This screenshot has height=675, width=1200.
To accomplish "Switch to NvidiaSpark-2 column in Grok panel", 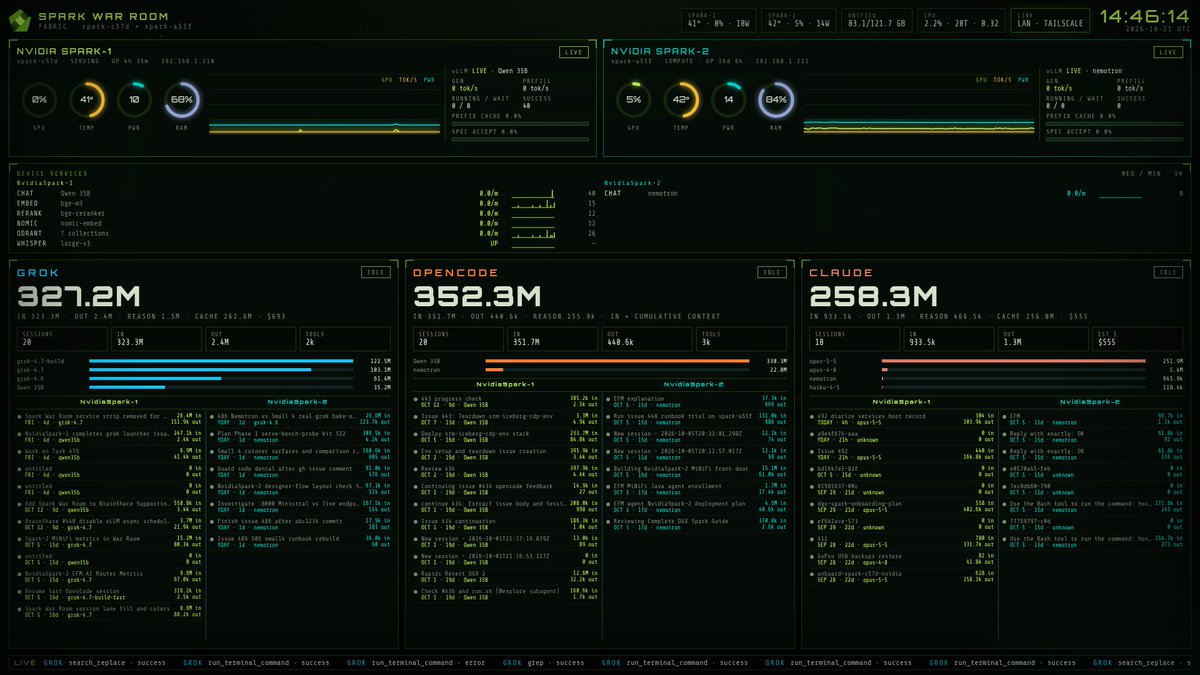I will [x=298, y=400].
